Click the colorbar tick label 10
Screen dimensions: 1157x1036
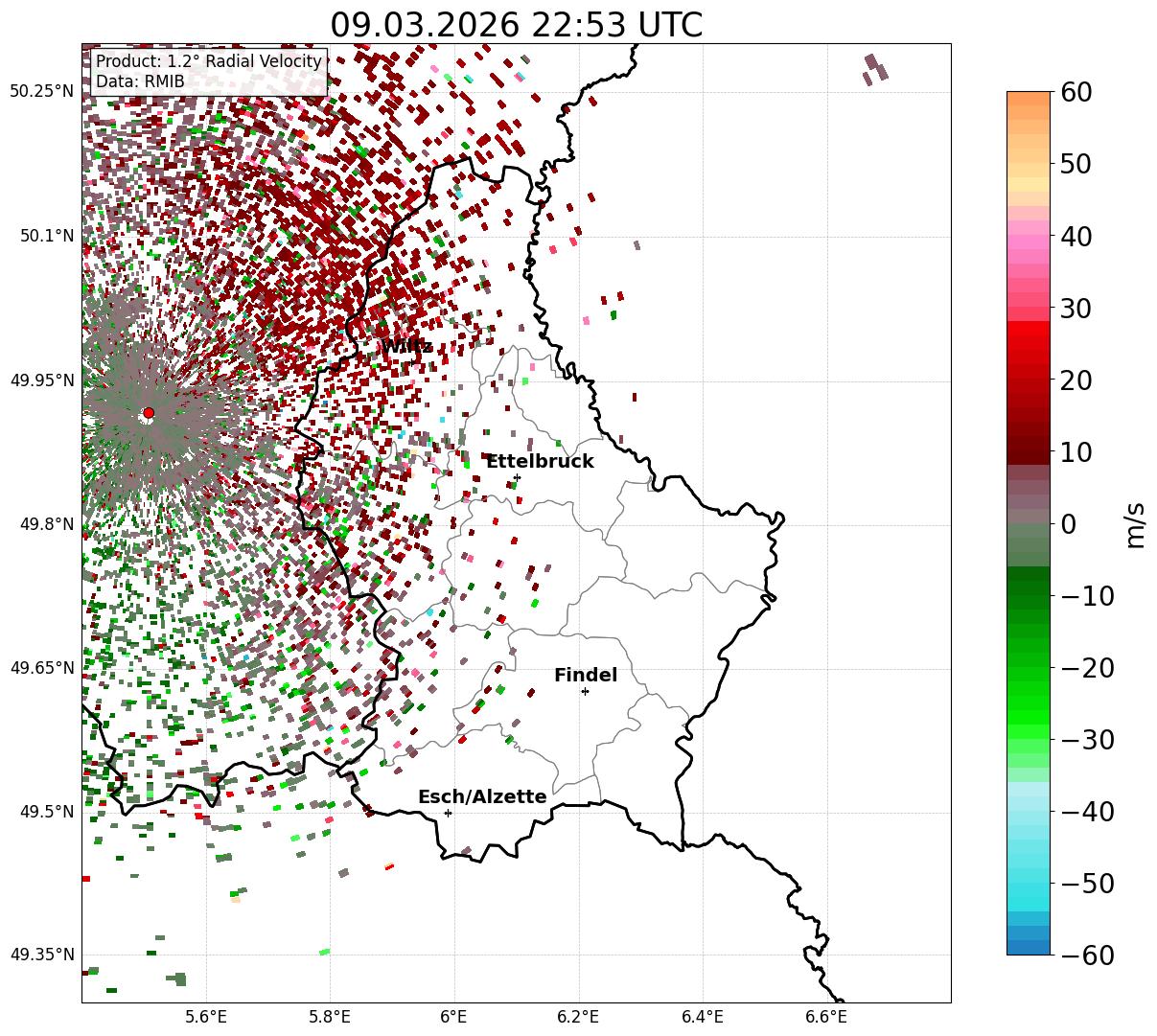1075,451
